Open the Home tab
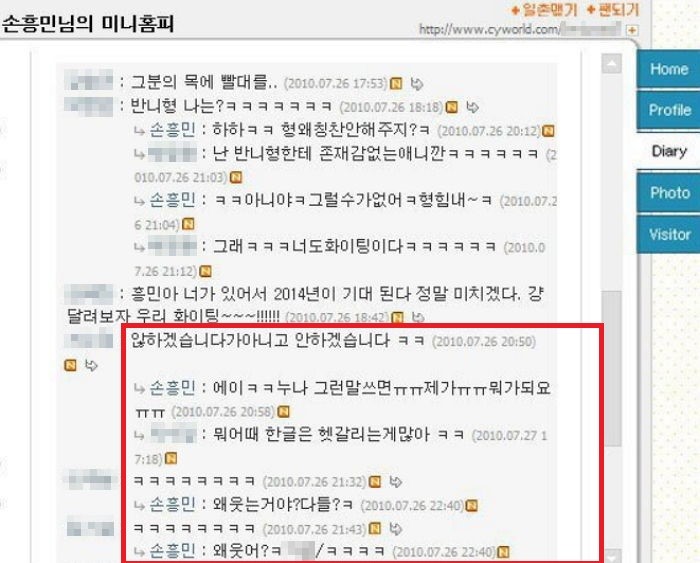This screenshot has width=700, height=563. pyautogui.click(x=668, y=69)
